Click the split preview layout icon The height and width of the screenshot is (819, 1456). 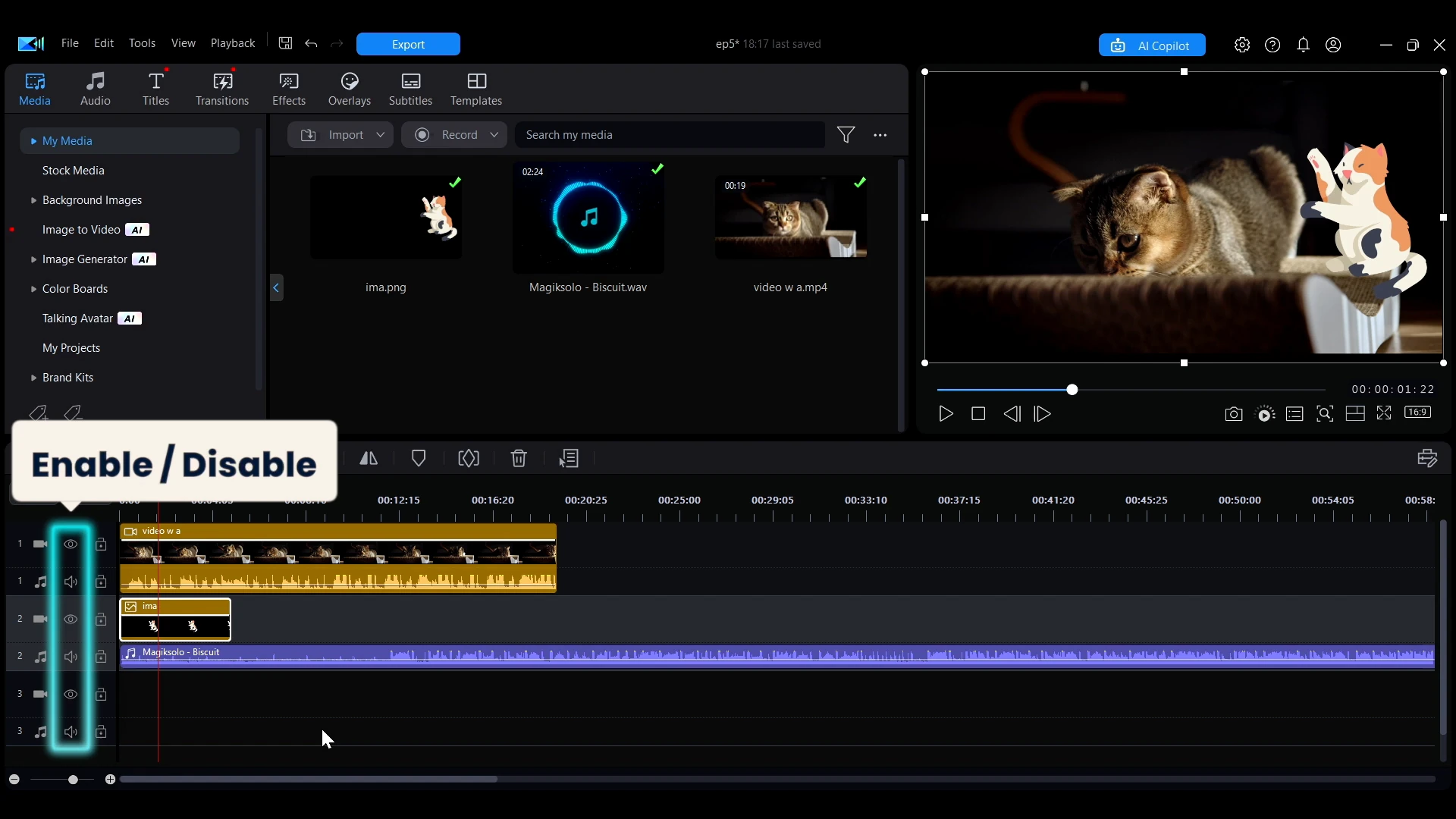1355,414
